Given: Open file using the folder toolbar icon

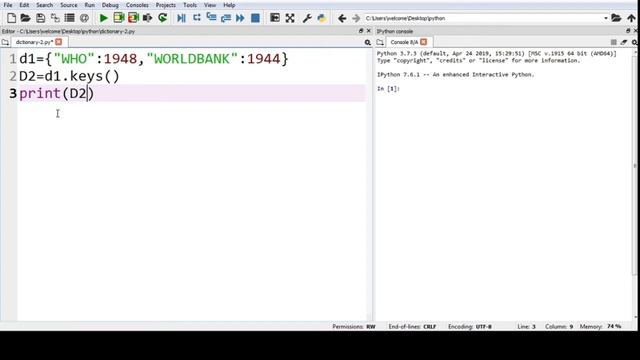Looking at the screenshot, I should click(25, 18).
